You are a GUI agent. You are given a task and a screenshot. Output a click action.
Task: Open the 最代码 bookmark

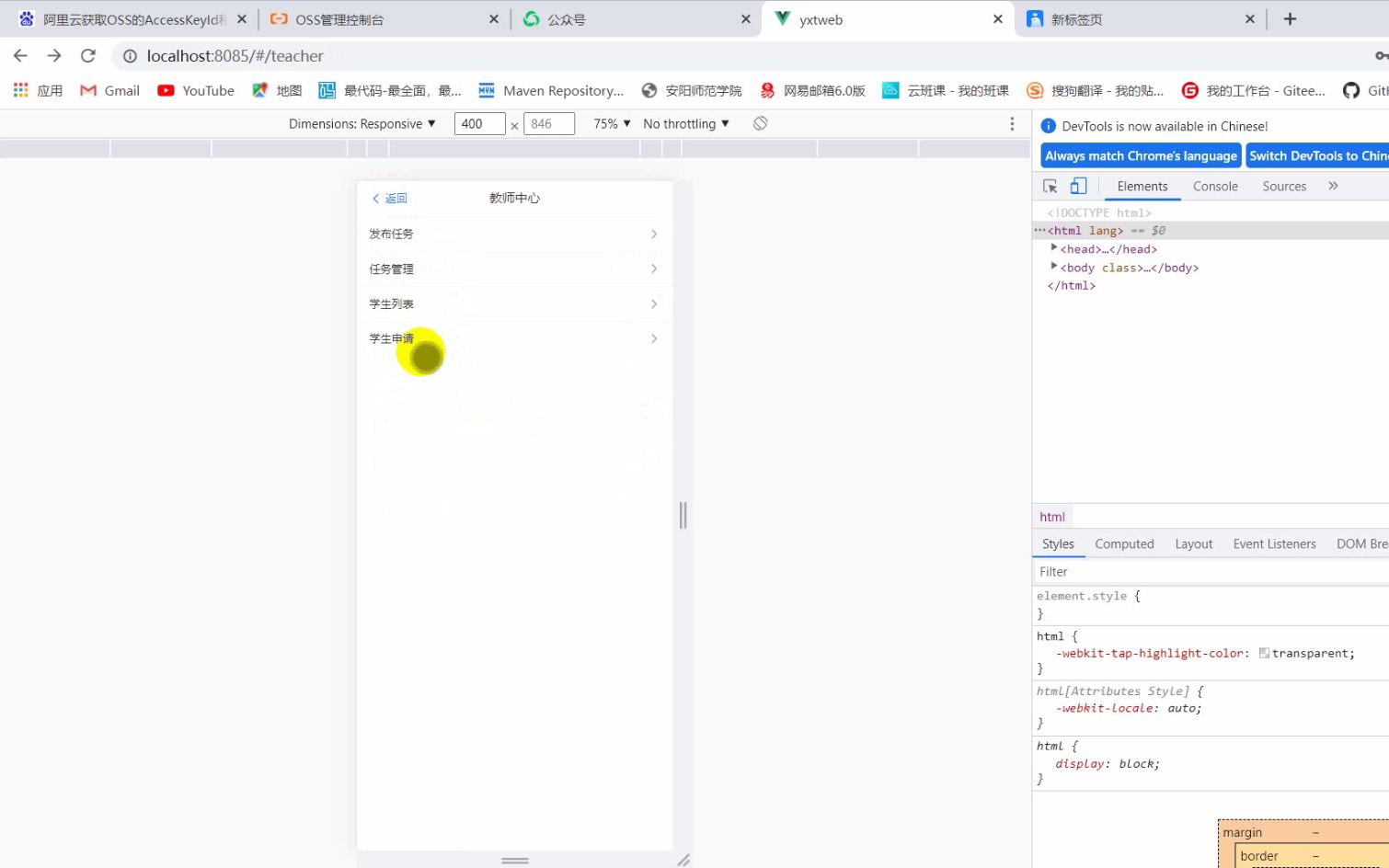point(390,90)
